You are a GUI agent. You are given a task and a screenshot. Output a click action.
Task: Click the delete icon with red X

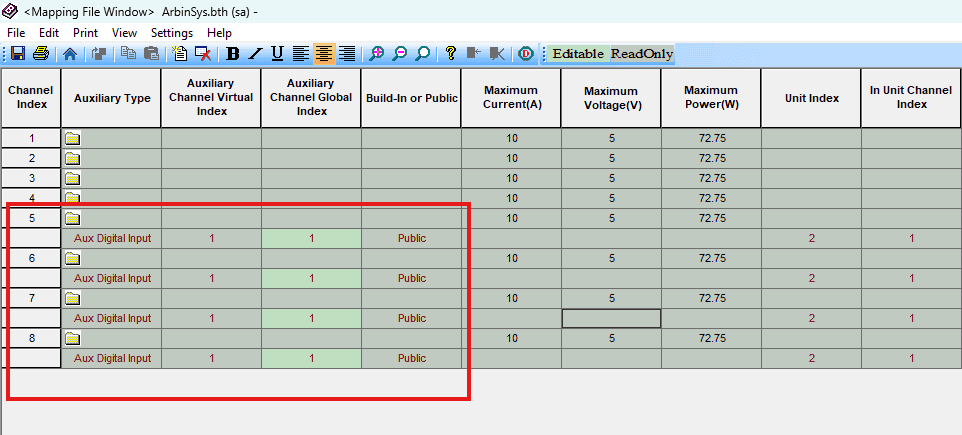tap(204, 54)
